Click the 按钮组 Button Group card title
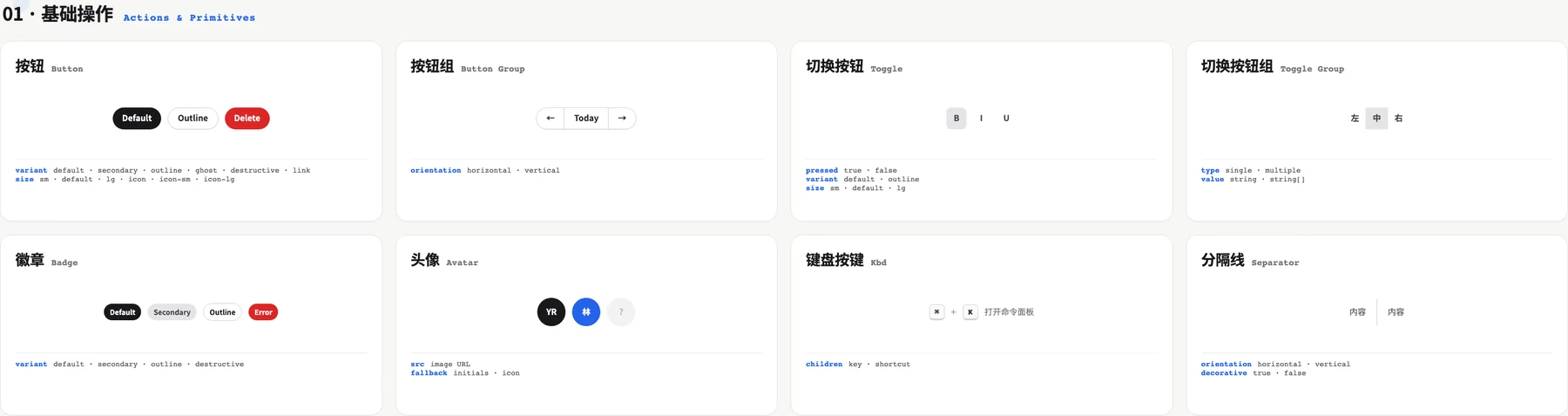This screenshot has height=416, width=1568. (467, 66)
